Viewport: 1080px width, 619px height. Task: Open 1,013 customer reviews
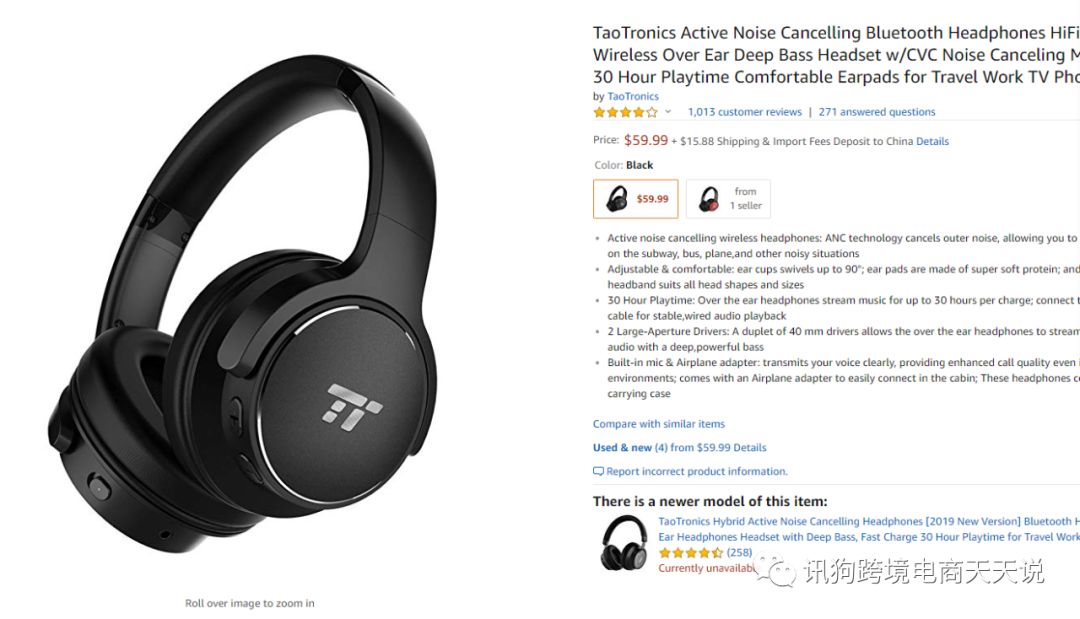tap(745, 112)
